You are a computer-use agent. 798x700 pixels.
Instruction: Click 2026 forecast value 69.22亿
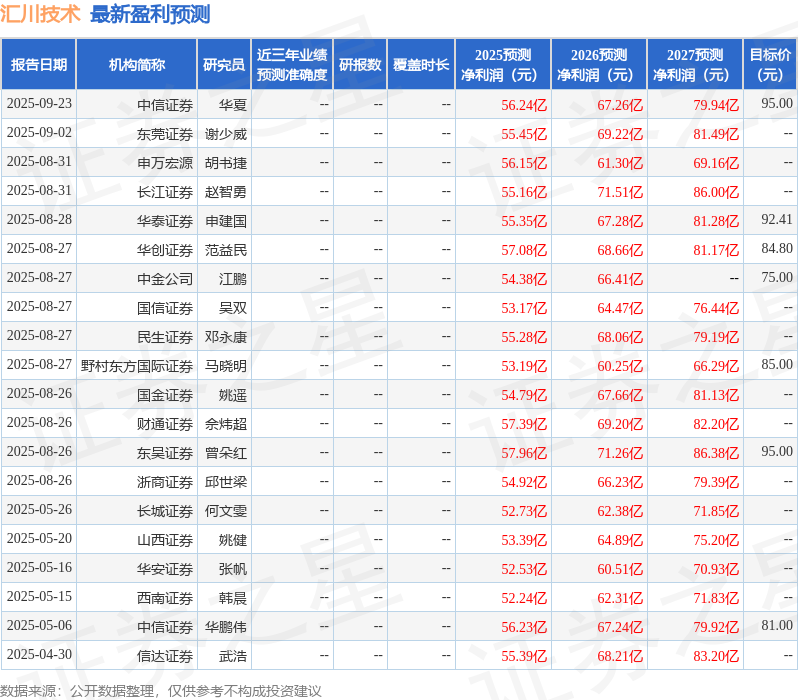coord(620,134)
